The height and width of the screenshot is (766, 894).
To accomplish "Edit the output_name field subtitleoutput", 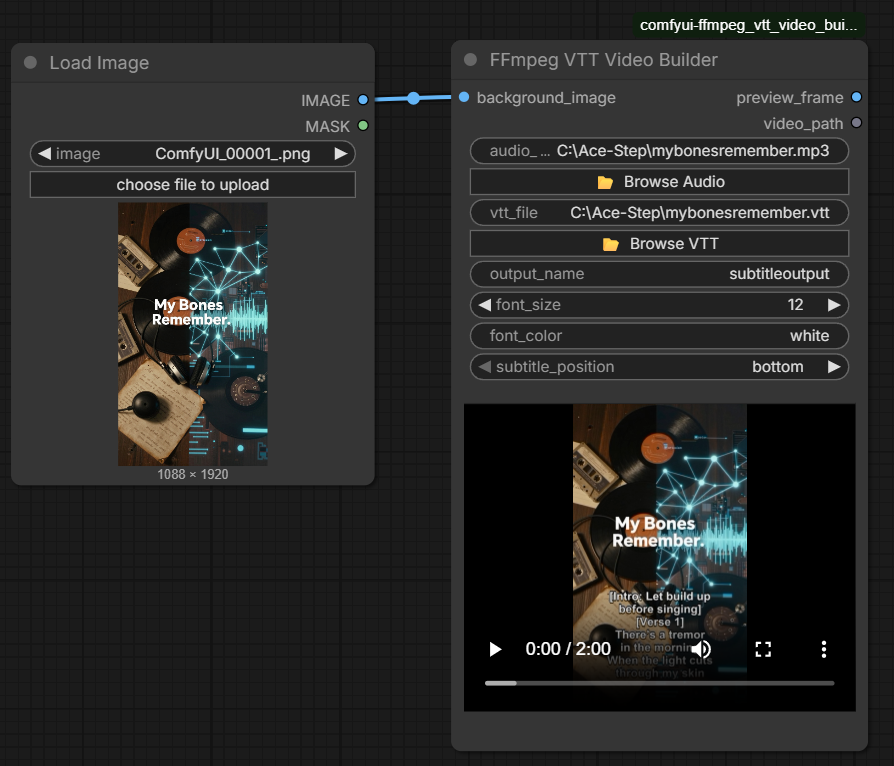I will point(659,274).
